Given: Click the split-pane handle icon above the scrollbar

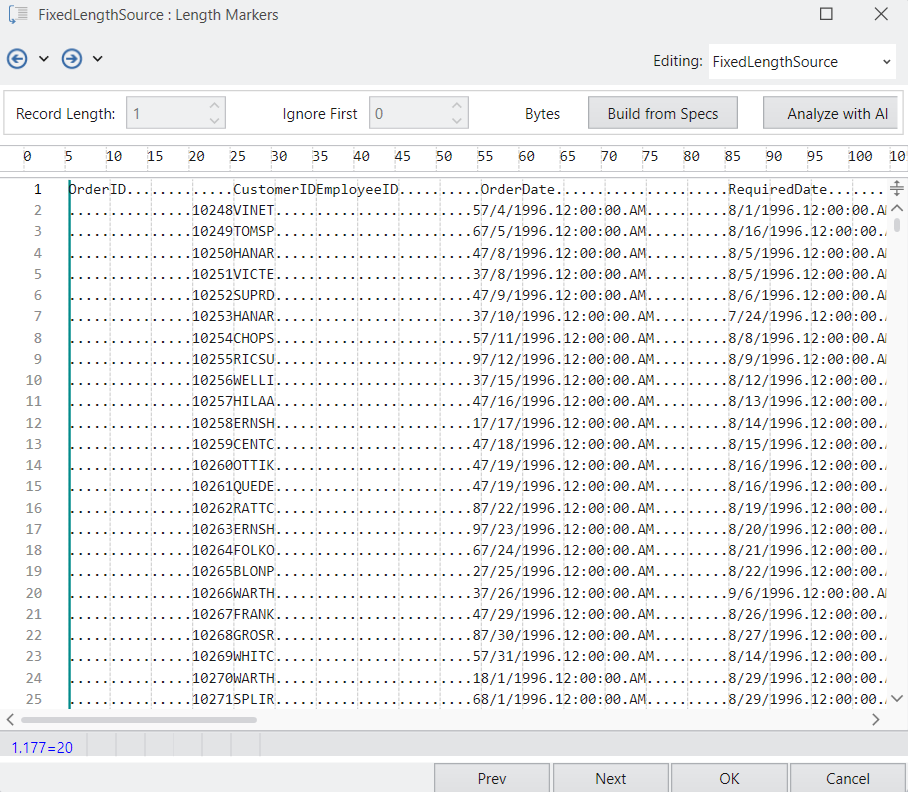Looking at the screenshot, I should (896, 188).
